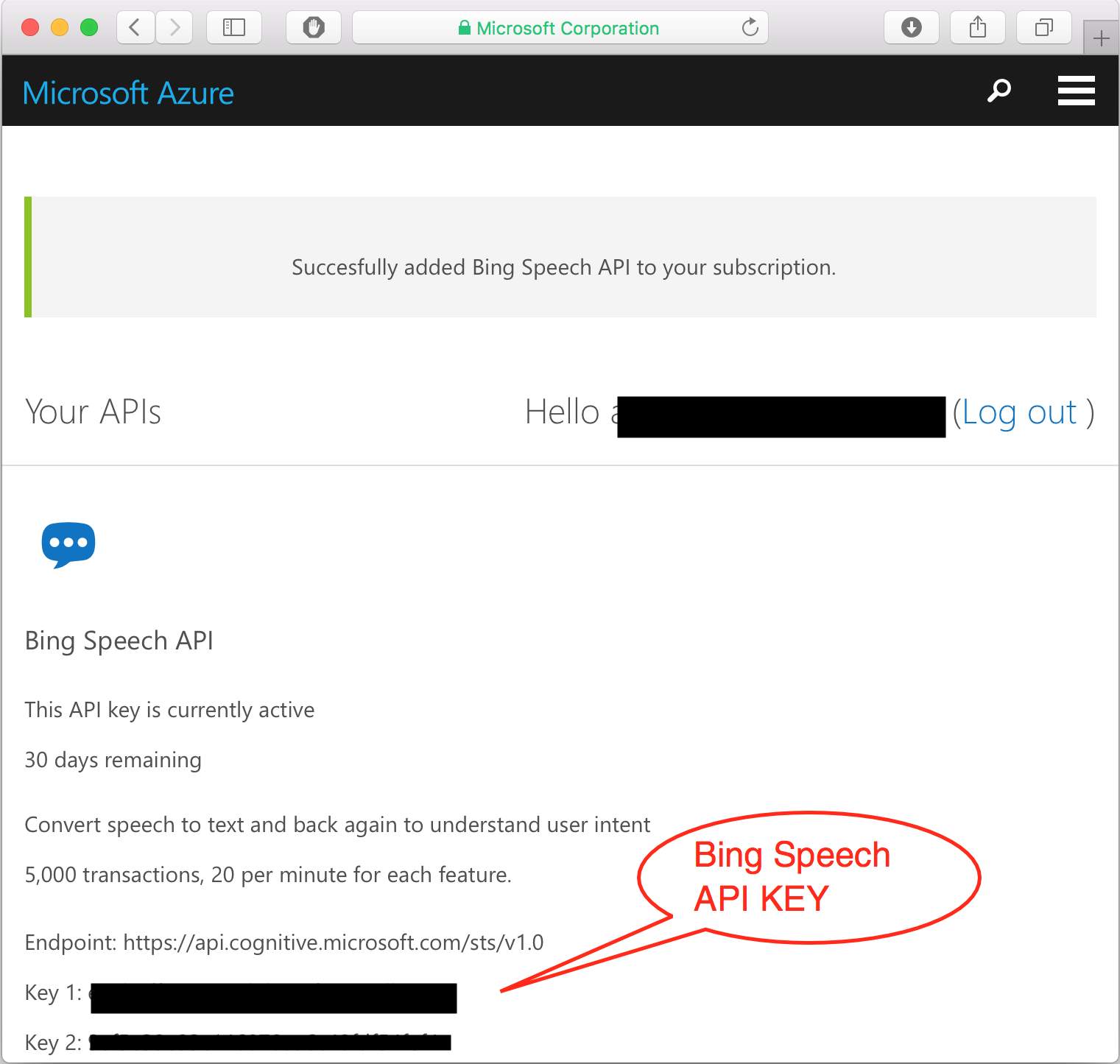Go back with Safari's back arrow
This screenshot has width=1120, height=1064.
(135, 28)
